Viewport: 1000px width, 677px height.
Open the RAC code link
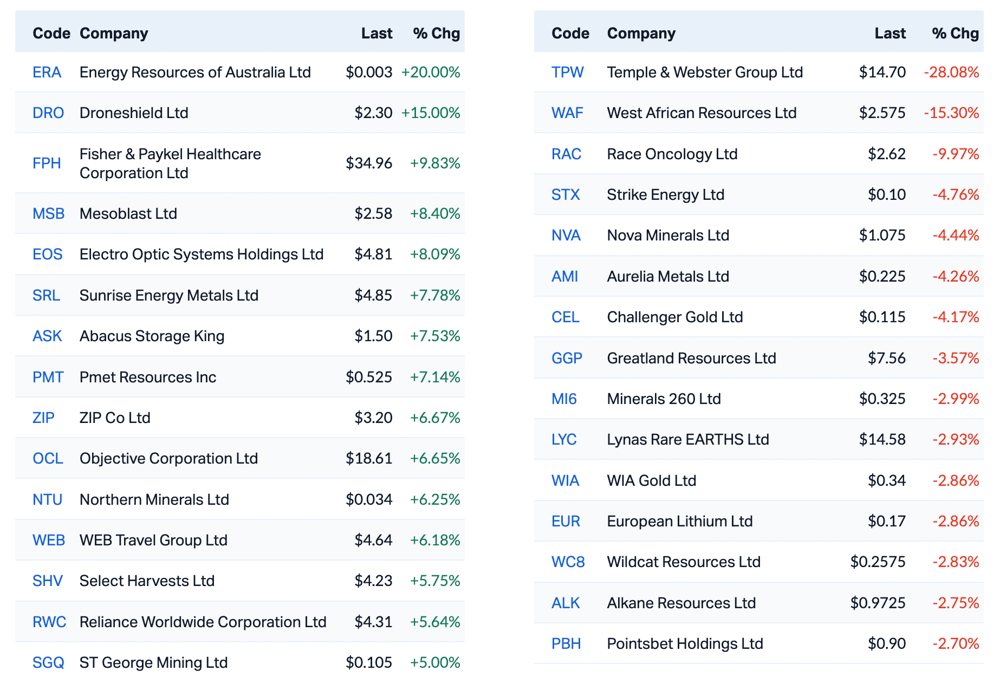coord(566,154)
